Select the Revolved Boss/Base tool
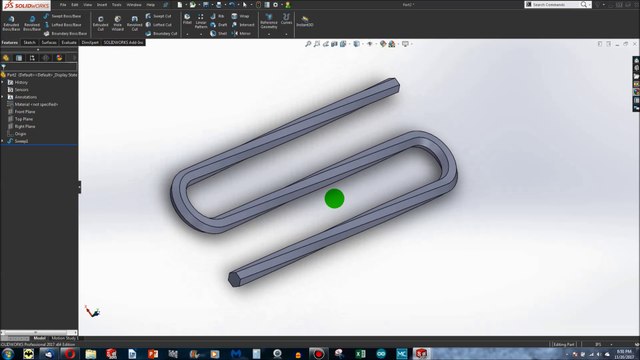This screenshot has height=360, width=640. (x=32, y=24)
